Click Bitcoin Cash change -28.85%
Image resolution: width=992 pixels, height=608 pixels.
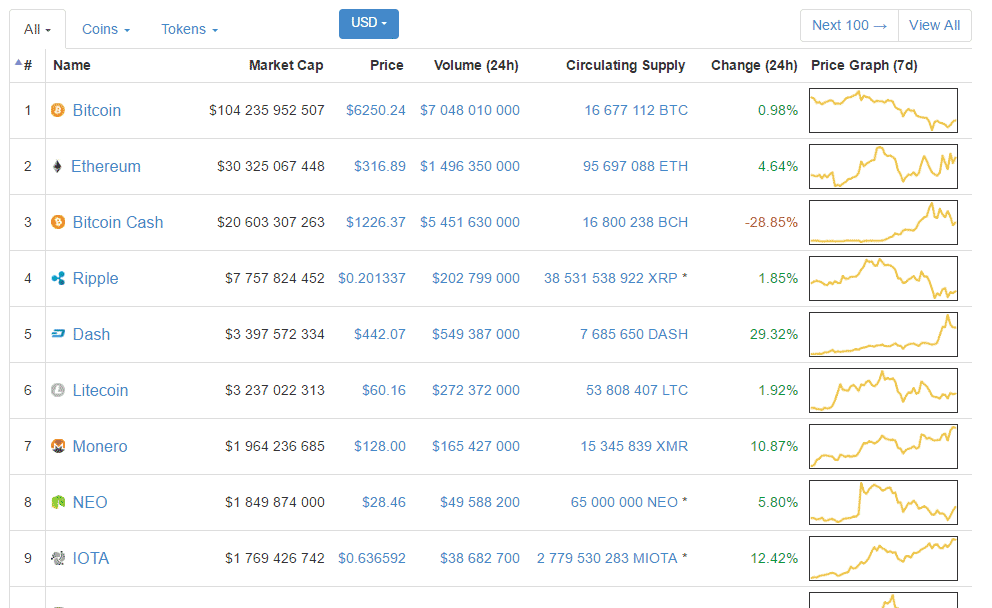click(x=771, y=222)
